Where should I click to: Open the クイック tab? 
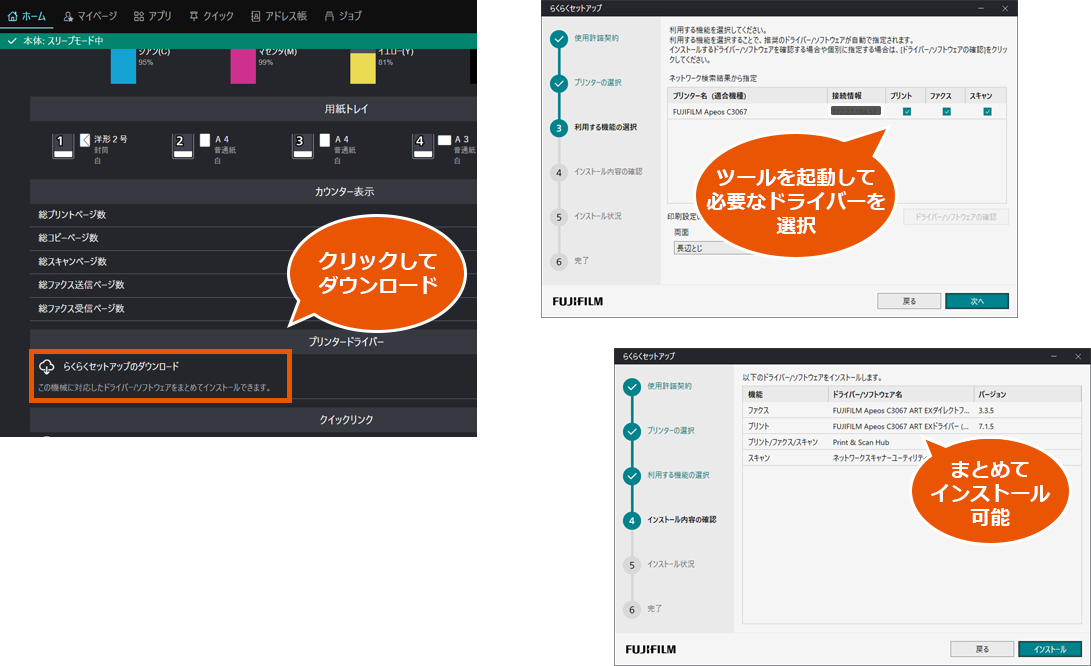pos(211,16)
